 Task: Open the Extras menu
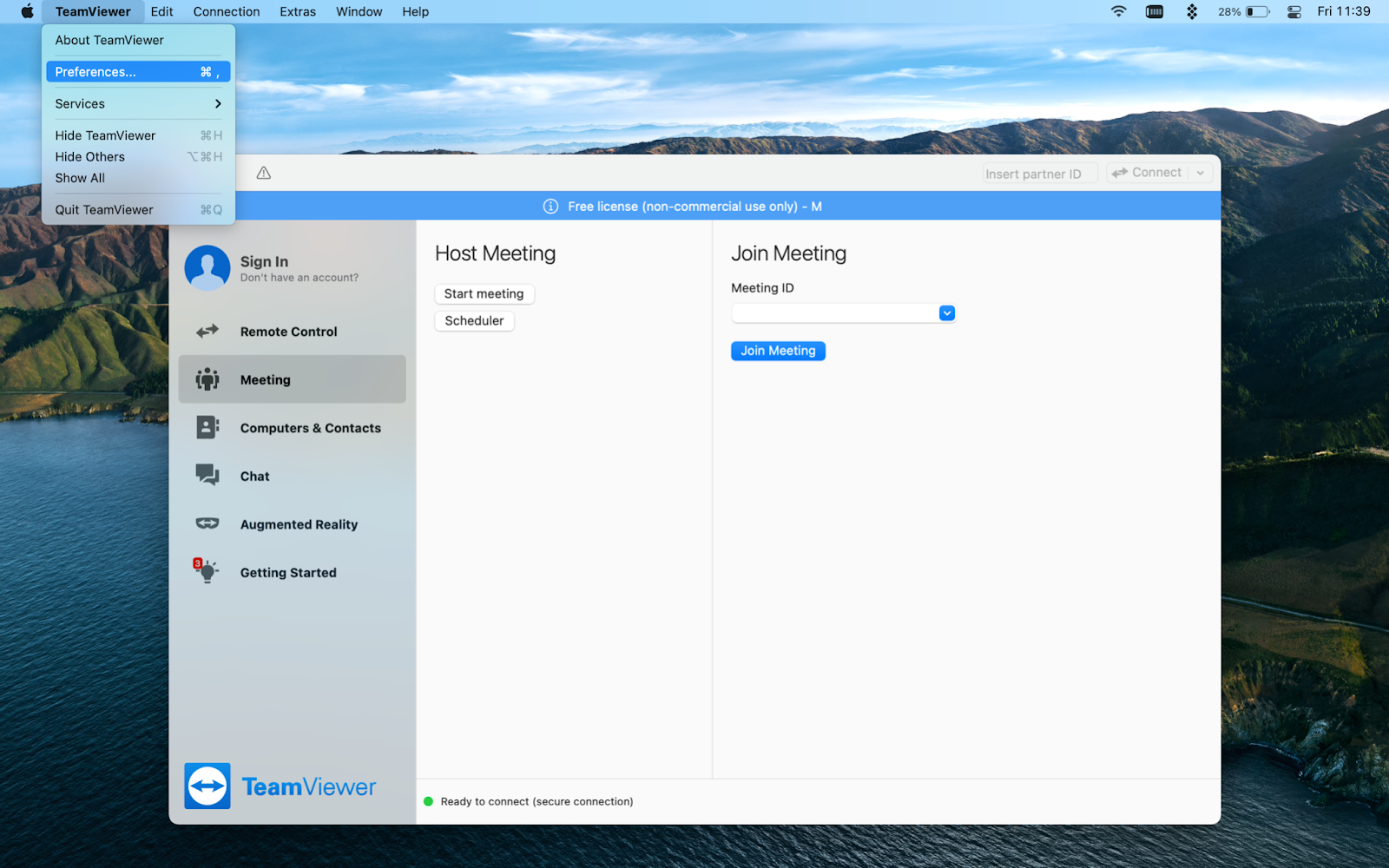(x=298, y=11)
